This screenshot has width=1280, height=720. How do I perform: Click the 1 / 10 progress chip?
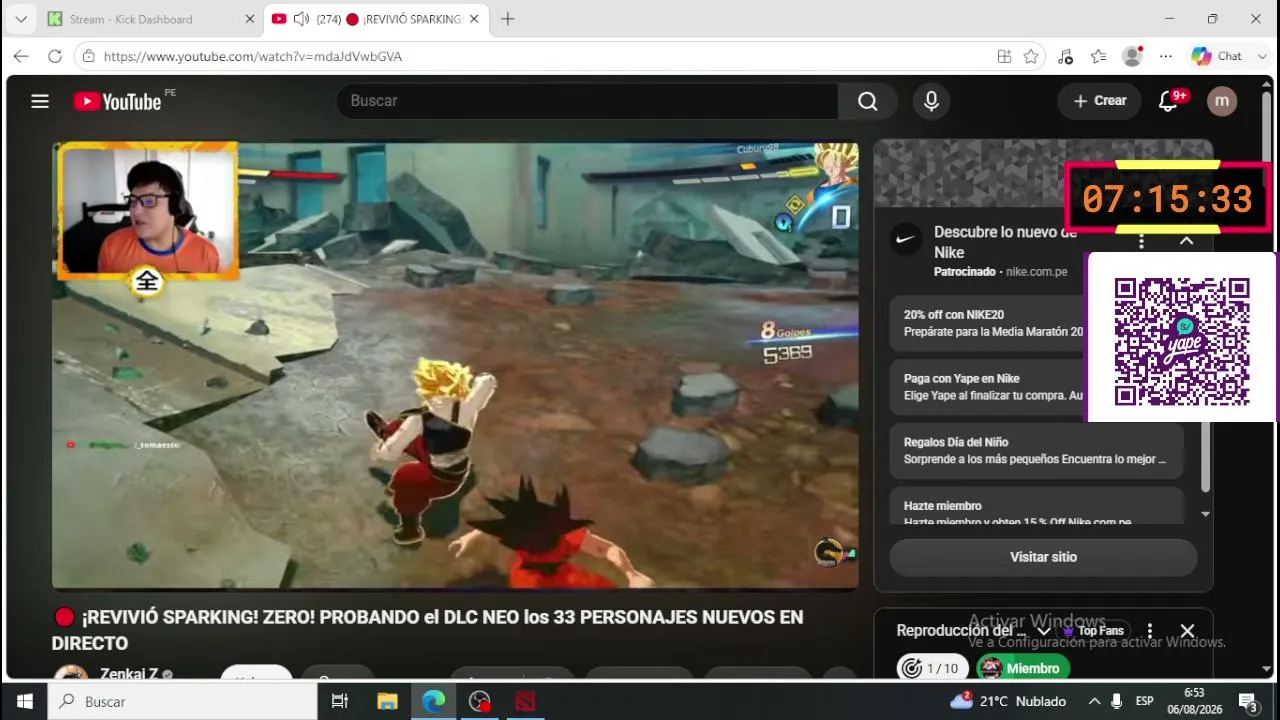tap(933, 668)
